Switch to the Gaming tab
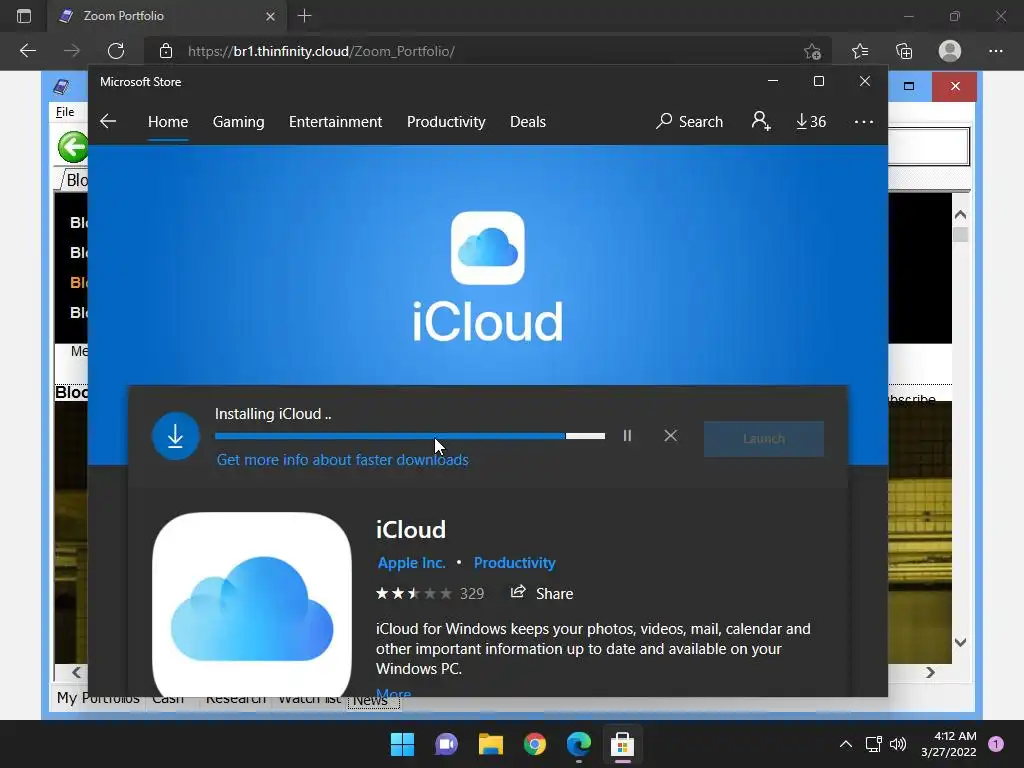This screenshot has height=768, width=1024. [x=238, y=121]
